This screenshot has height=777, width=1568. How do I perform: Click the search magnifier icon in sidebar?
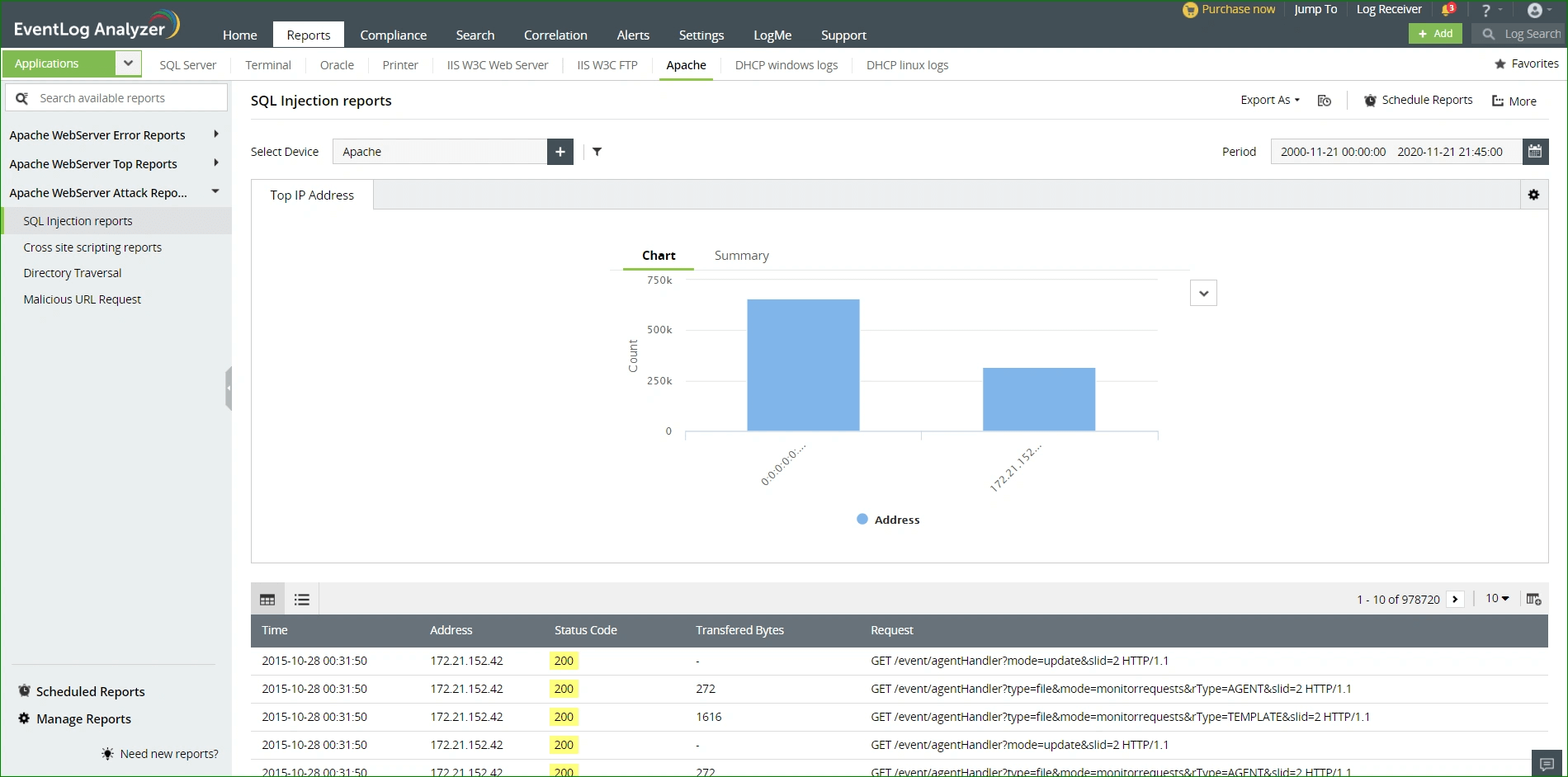(x=22, y=98)
